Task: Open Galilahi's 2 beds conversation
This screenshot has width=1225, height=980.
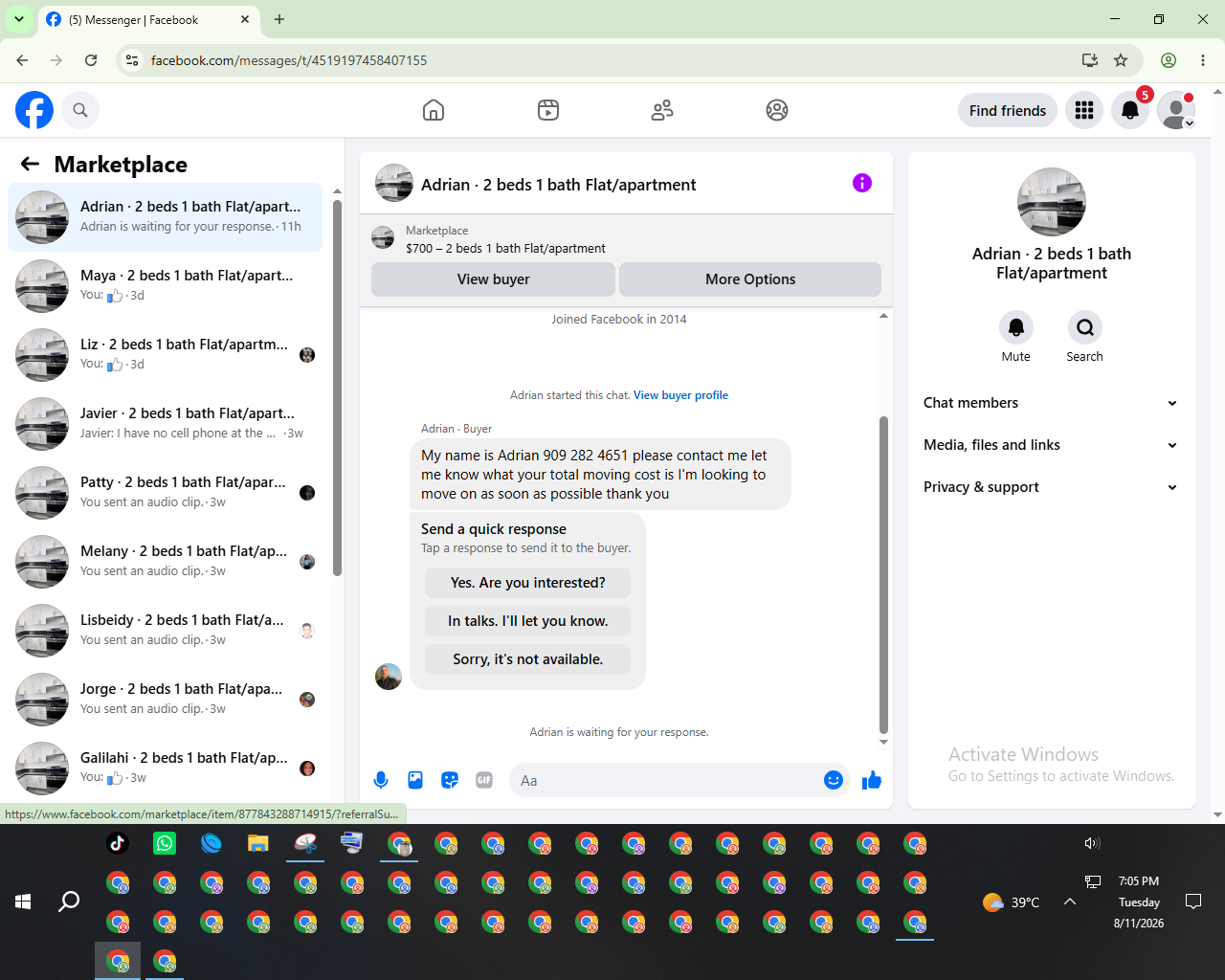Action: [x=165, y=768]
